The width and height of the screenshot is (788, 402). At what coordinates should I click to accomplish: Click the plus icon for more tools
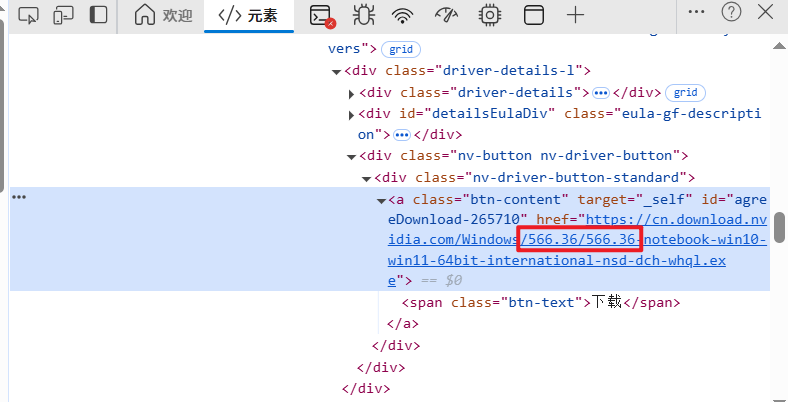pos(575,15)
